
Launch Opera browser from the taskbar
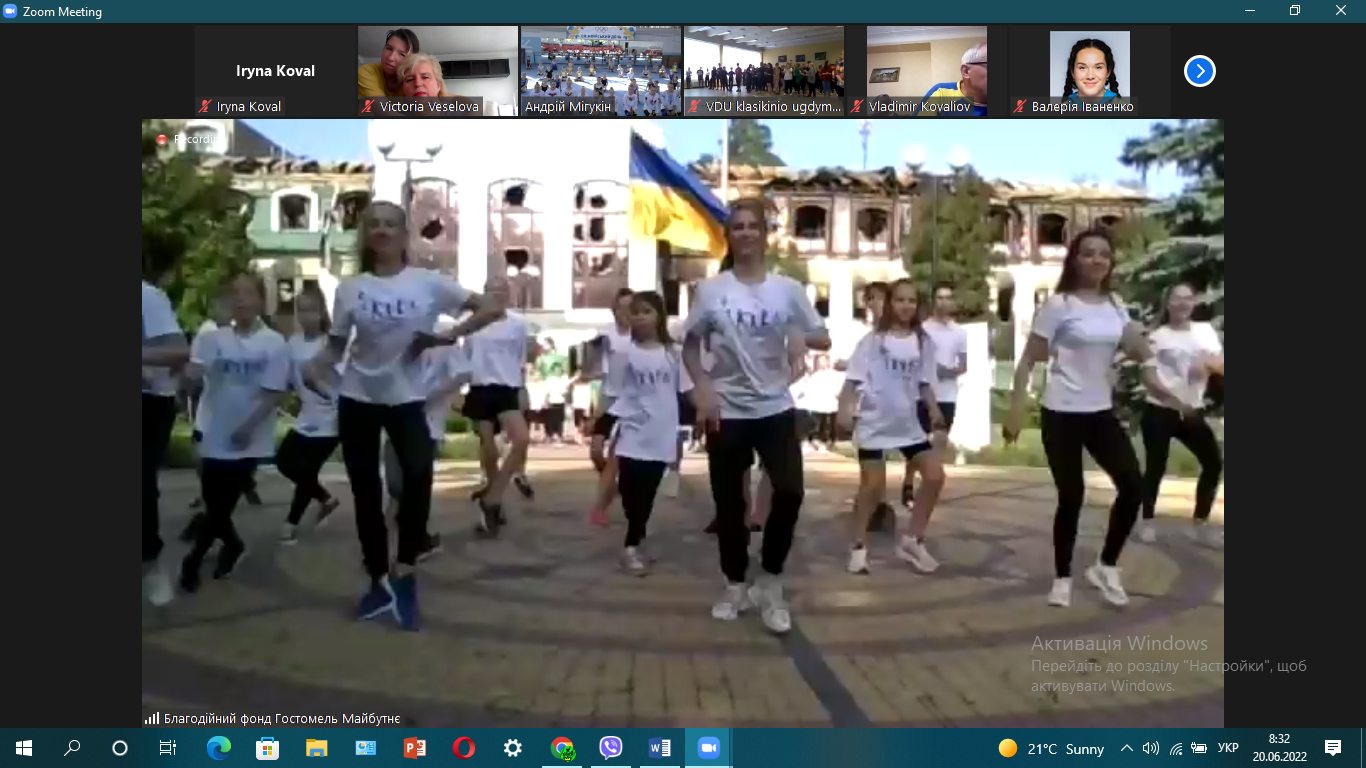click(x=463, y=748)
